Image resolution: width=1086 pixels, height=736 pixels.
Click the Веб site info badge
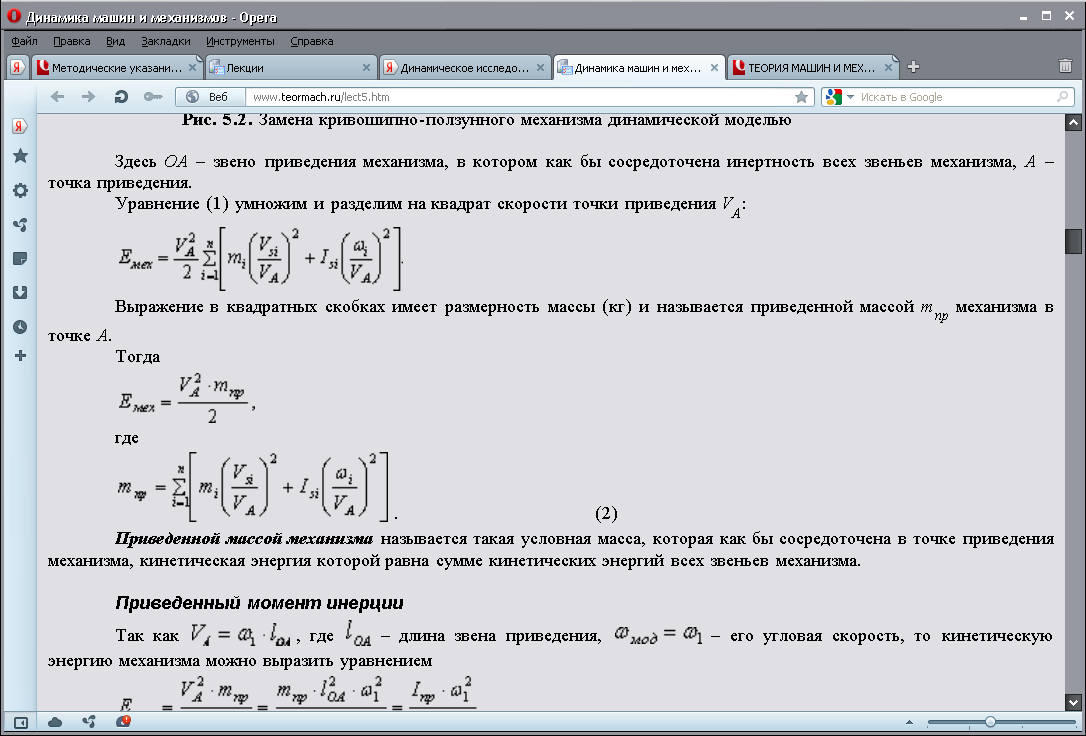coord(211,97)
